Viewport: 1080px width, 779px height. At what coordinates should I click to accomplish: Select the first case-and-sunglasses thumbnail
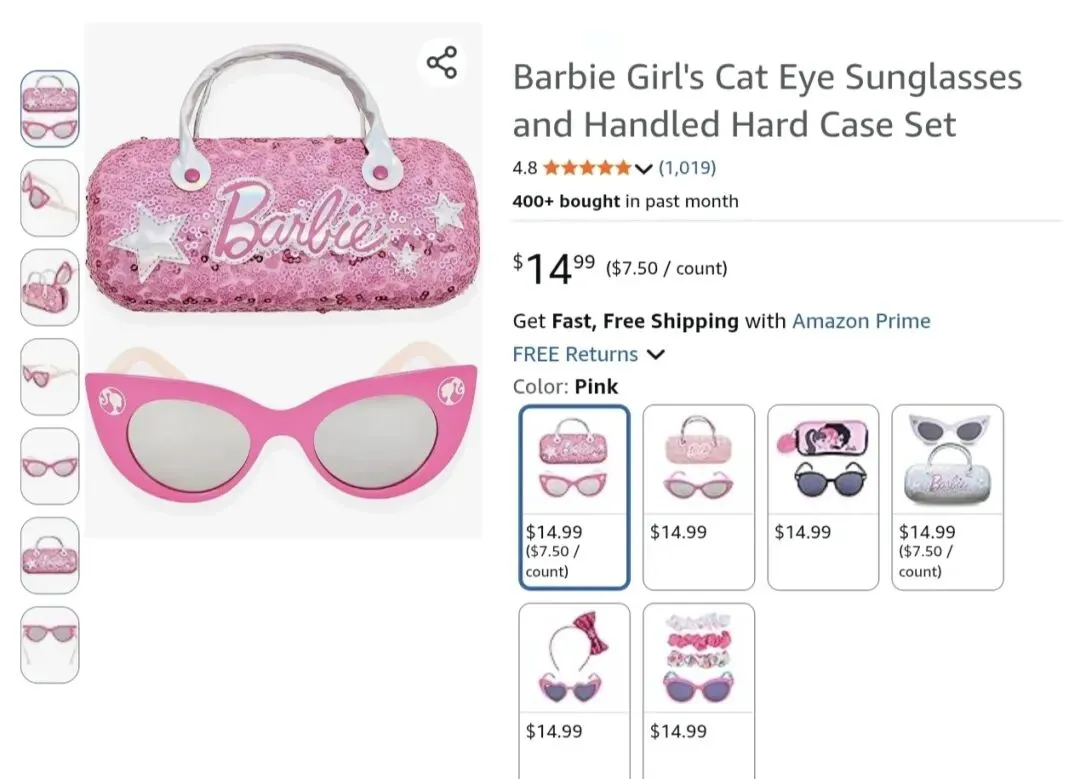tap(50, 109)
